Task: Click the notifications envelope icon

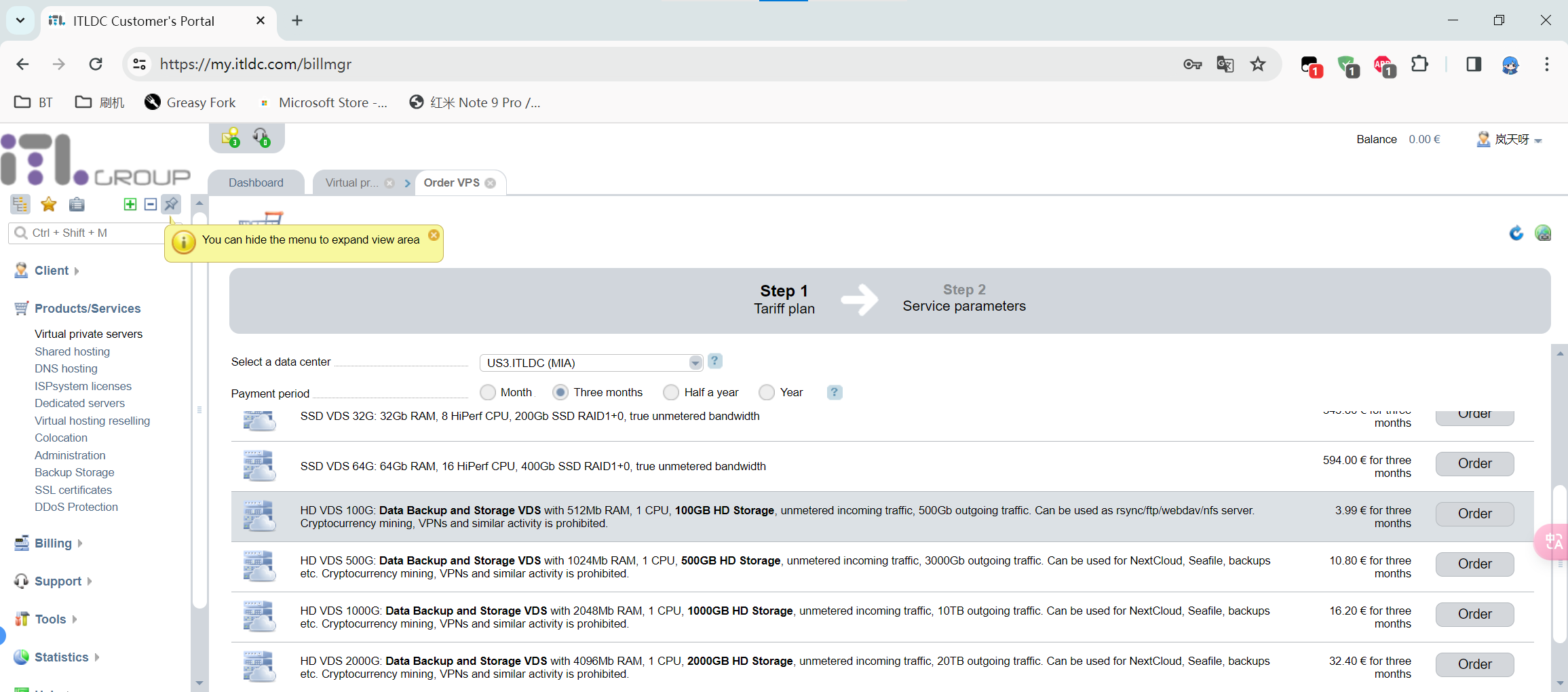Action: [231, 138]
